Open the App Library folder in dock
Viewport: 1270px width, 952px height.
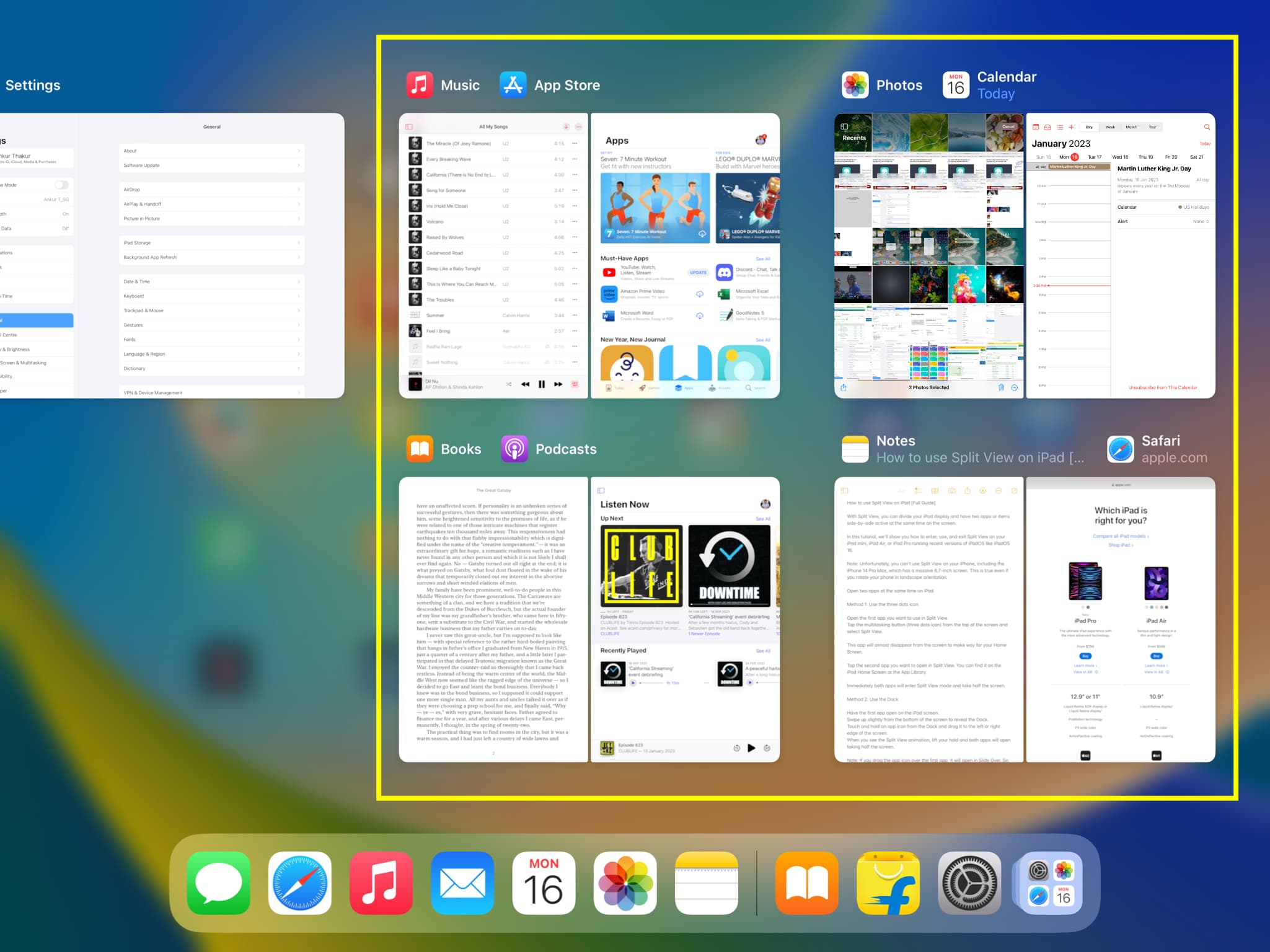click(1051, 883)
